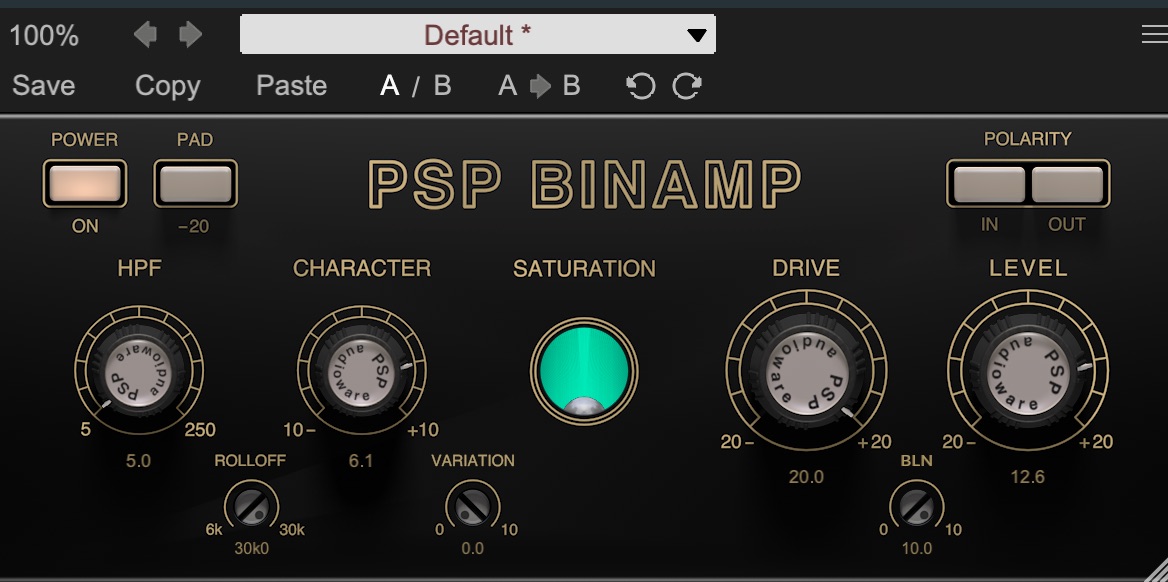Click the Drive knob
This screenshot has width=1168, height=582.
click(x=806, y=372)
